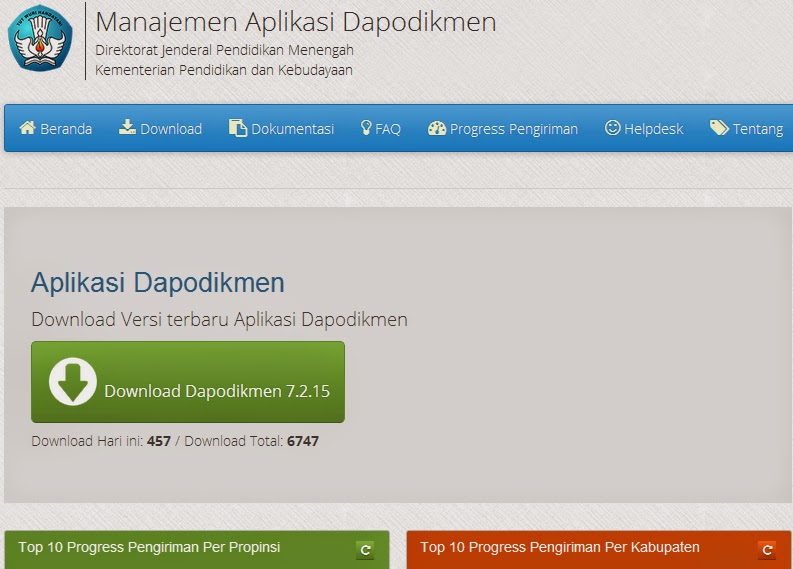
Task: Click the Direktorat Jenderal Pendidikan Menengah text
Action: [x=225, y=50]
